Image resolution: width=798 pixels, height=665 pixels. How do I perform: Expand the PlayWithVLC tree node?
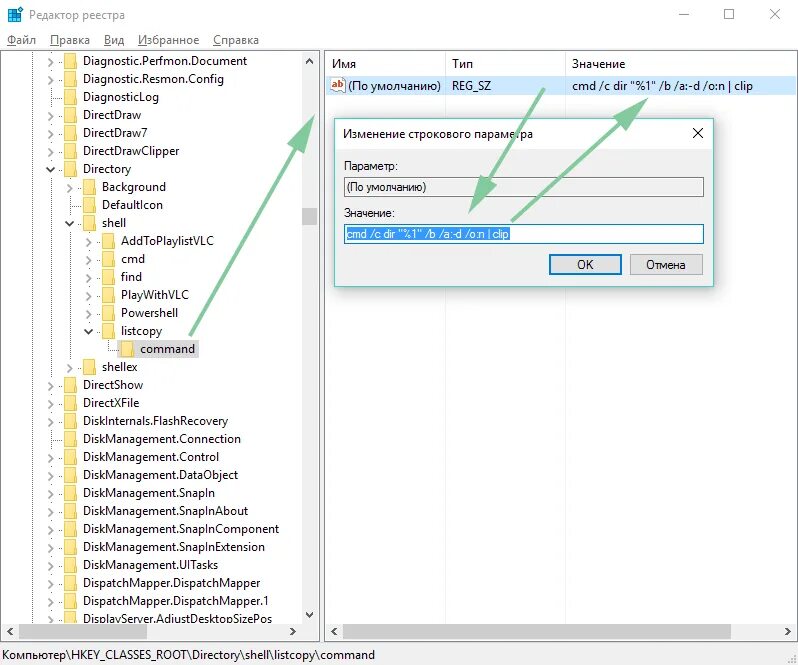point(88,296)
